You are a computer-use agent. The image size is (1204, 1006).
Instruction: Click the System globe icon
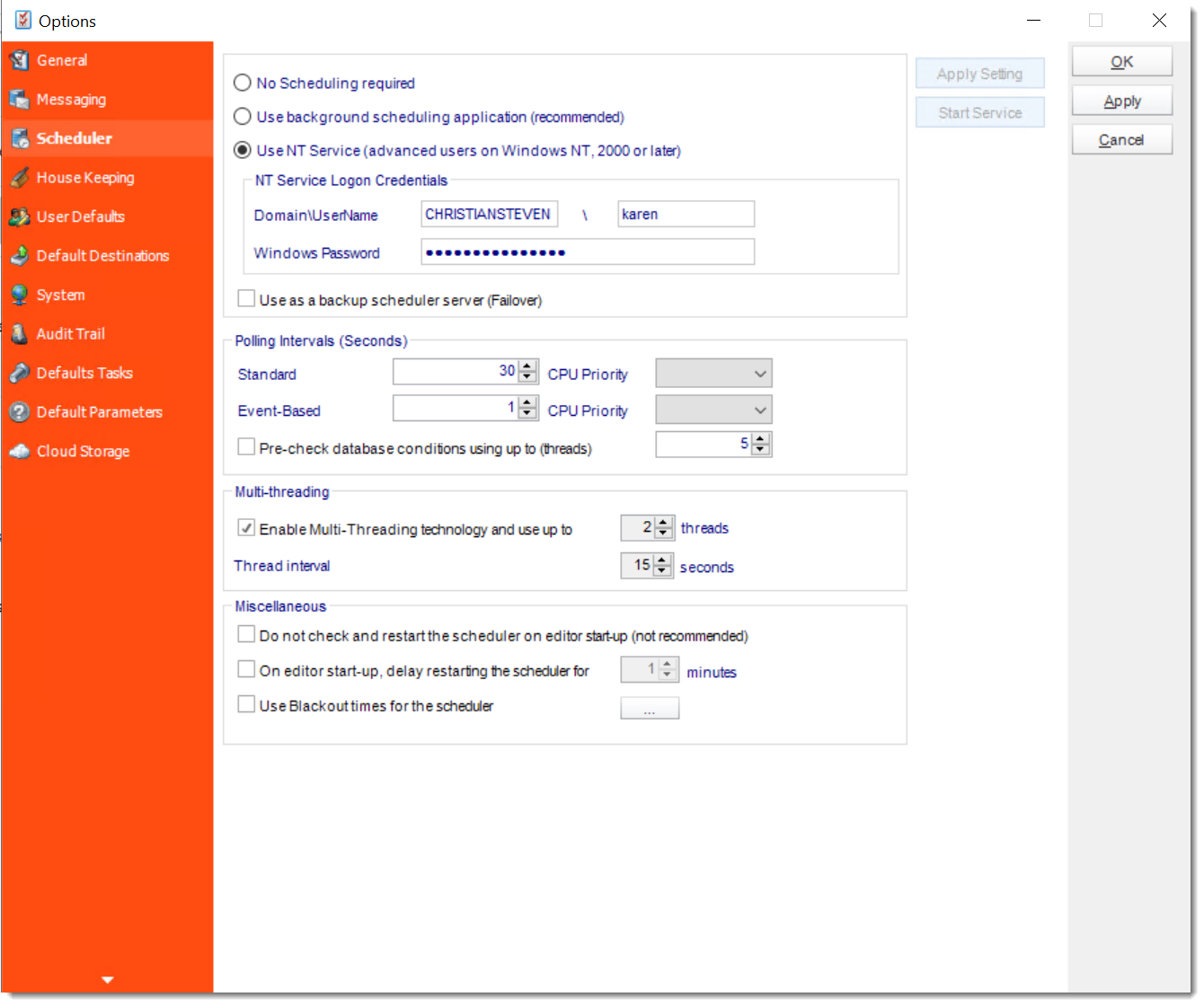(x=20, y=295)
